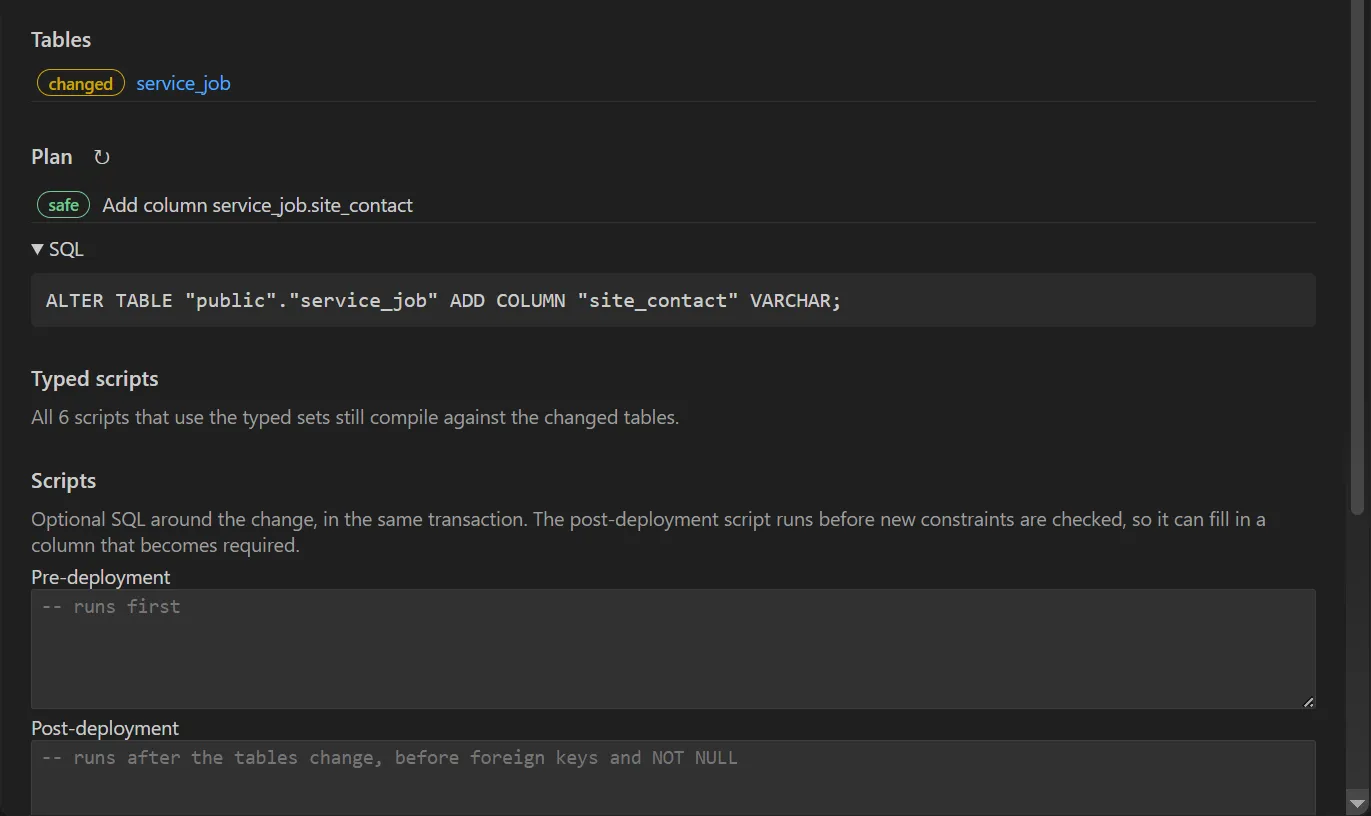Click the 'Tables' section heading

click(x=61, y=40)
